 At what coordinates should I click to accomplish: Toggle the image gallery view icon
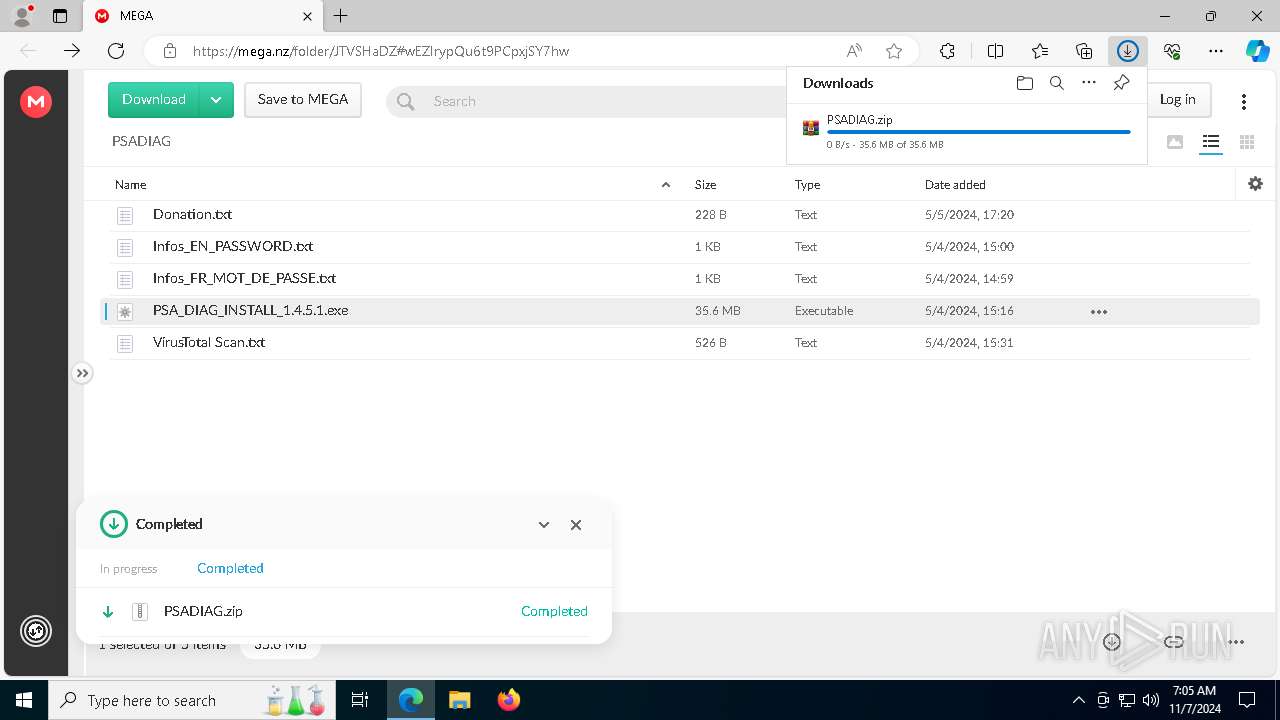point(1175,142)
